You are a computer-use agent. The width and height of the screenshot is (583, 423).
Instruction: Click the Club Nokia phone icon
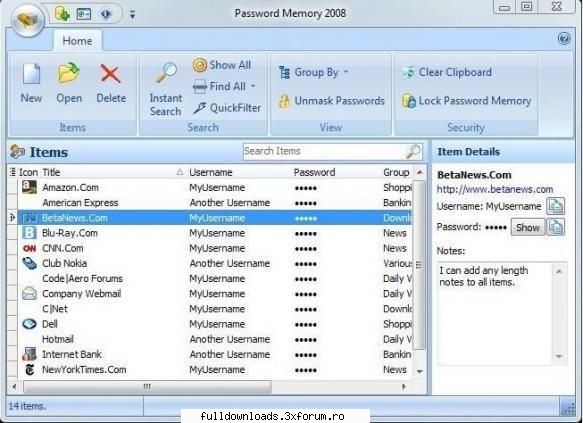click(x=29, y=263)
